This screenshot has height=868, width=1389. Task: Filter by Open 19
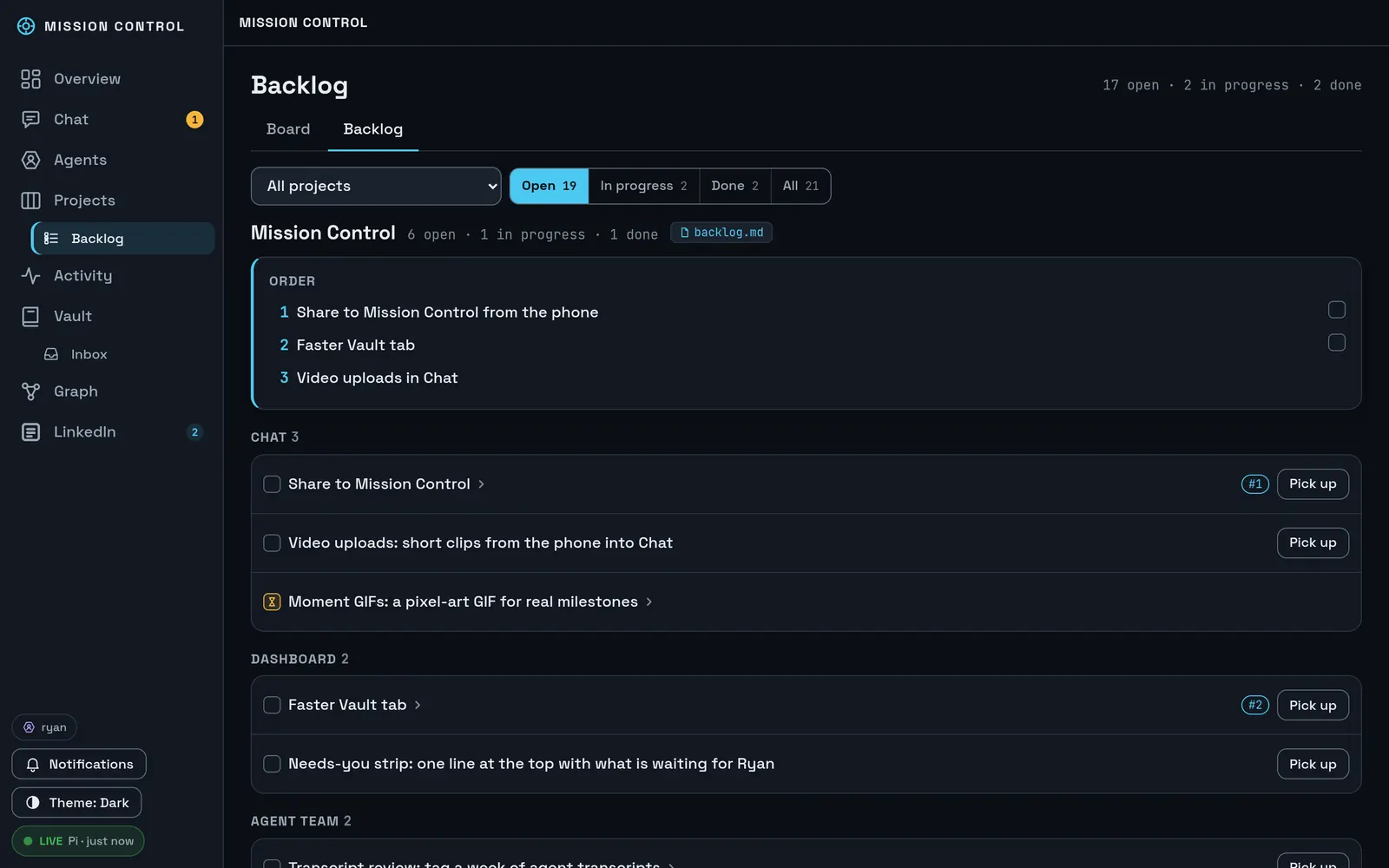tap(550, 186)
